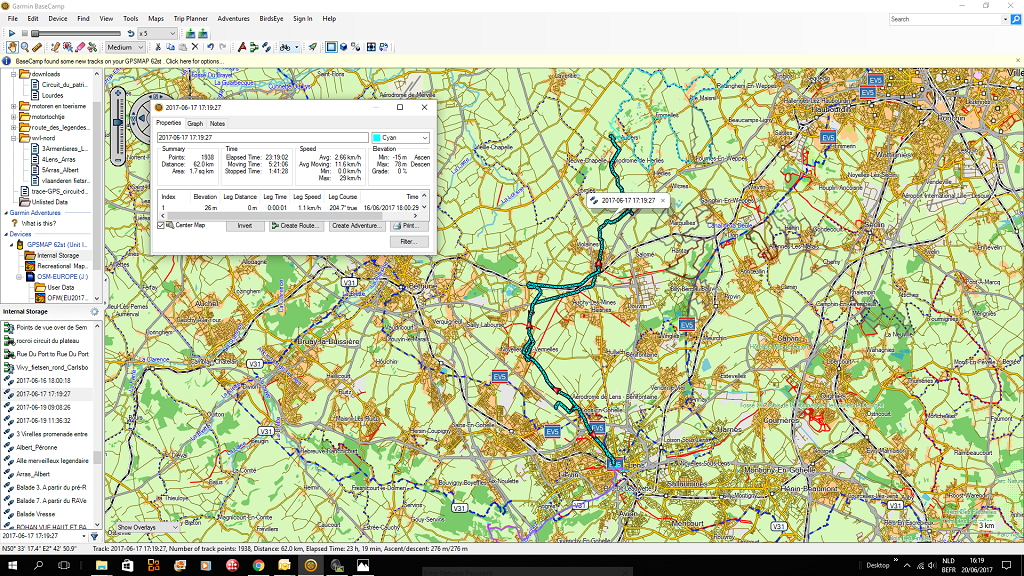Image resolution: width=1024 pixels, height=576 pixels.
Task: Open Chrome from the taskbar
Action: point(259,566)
